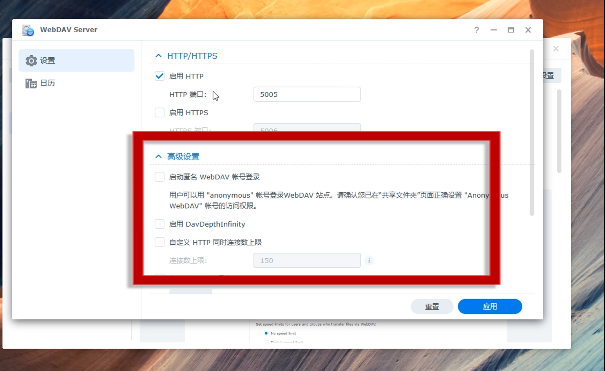Click the blue 应用 button

pos(490,306)
